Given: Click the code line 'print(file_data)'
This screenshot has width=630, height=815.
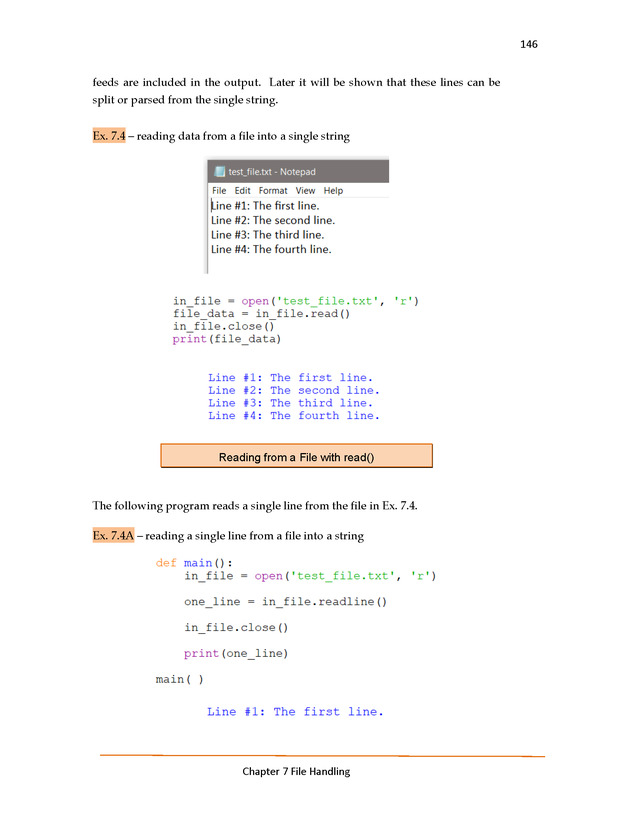Looking at the screenshot, I should pyautogui.click(x=227, y=339).
